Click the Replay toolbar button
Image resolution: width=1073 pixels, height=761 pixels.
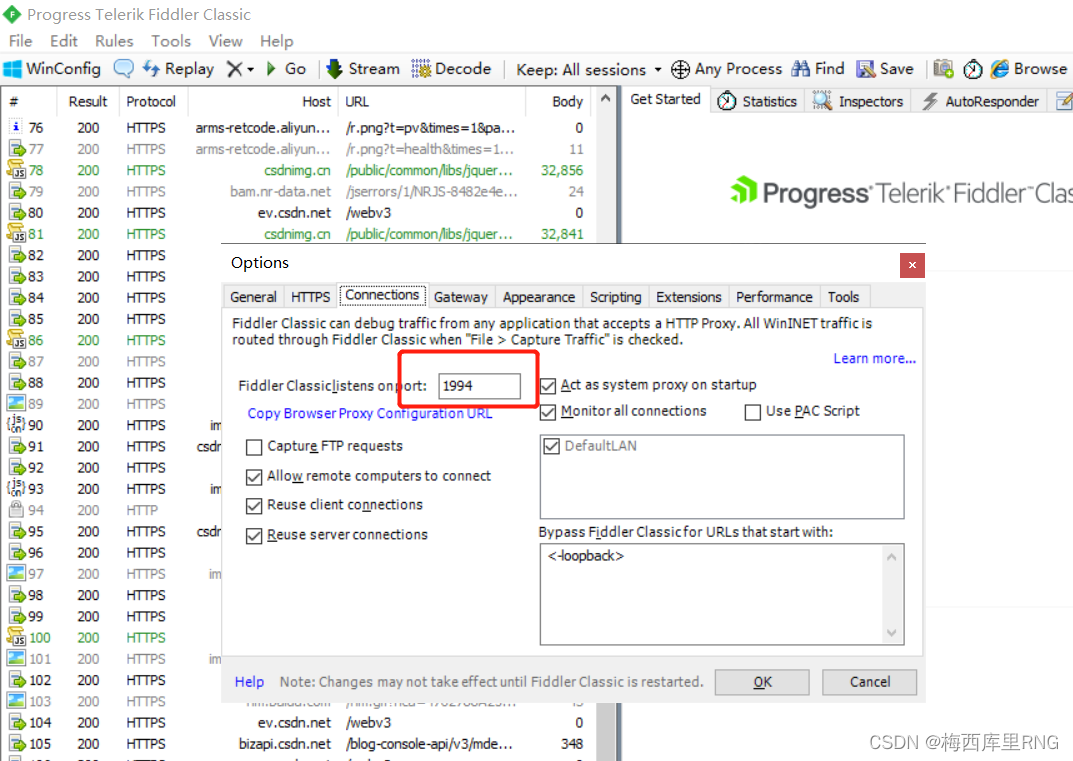pos(178,69)
